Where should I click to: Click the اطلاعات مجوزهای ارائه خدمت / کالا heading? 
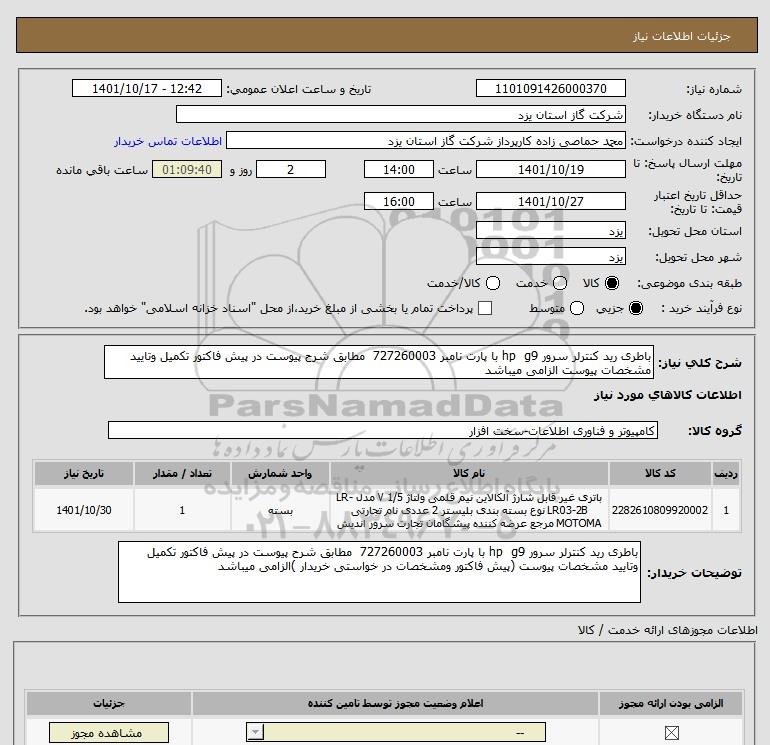pyautogui.click(x=668, y=630)
